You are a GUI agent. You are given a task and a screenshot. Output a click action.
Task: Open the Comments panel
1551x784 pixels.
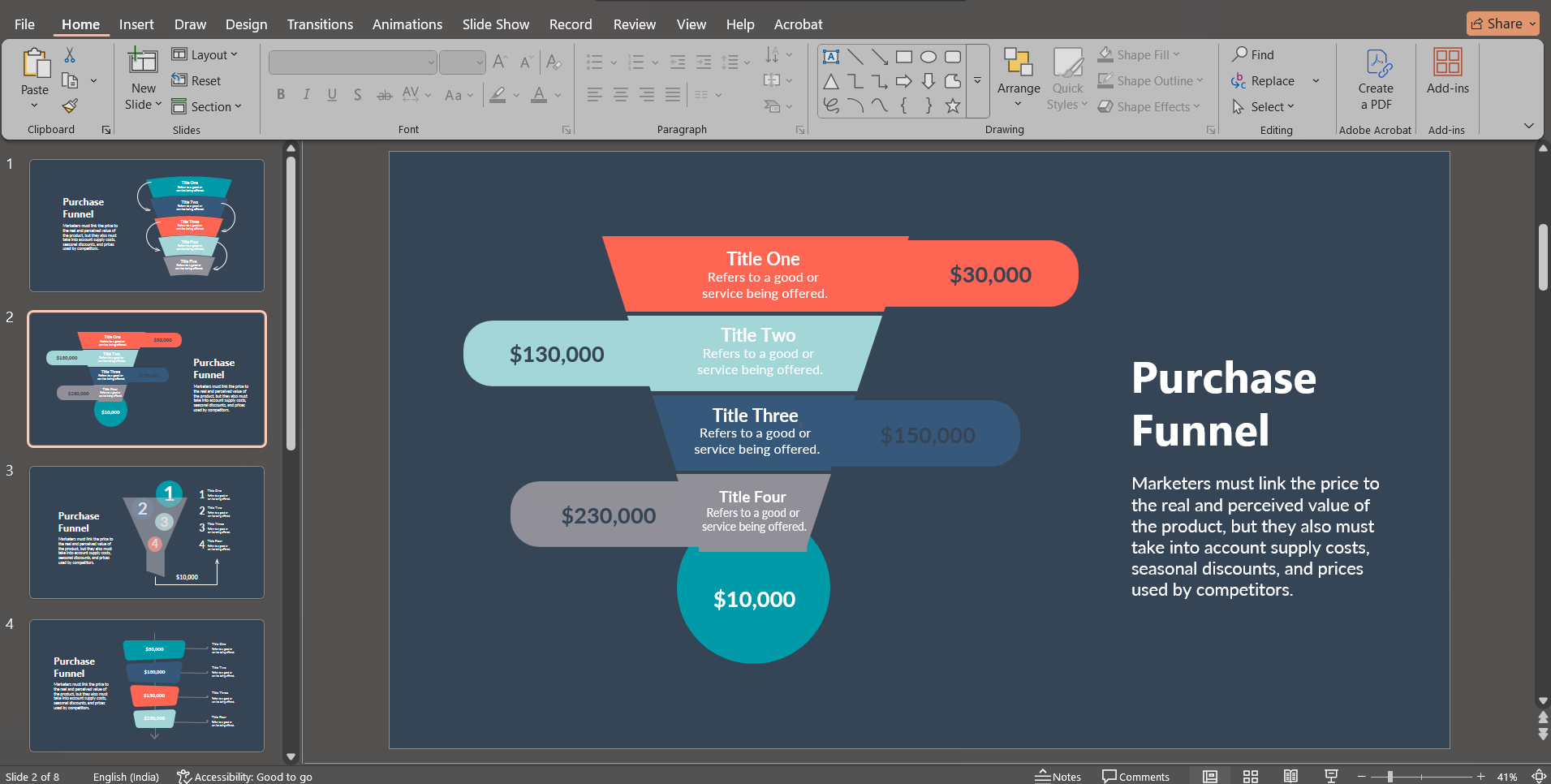click(x=1135, y=776)
